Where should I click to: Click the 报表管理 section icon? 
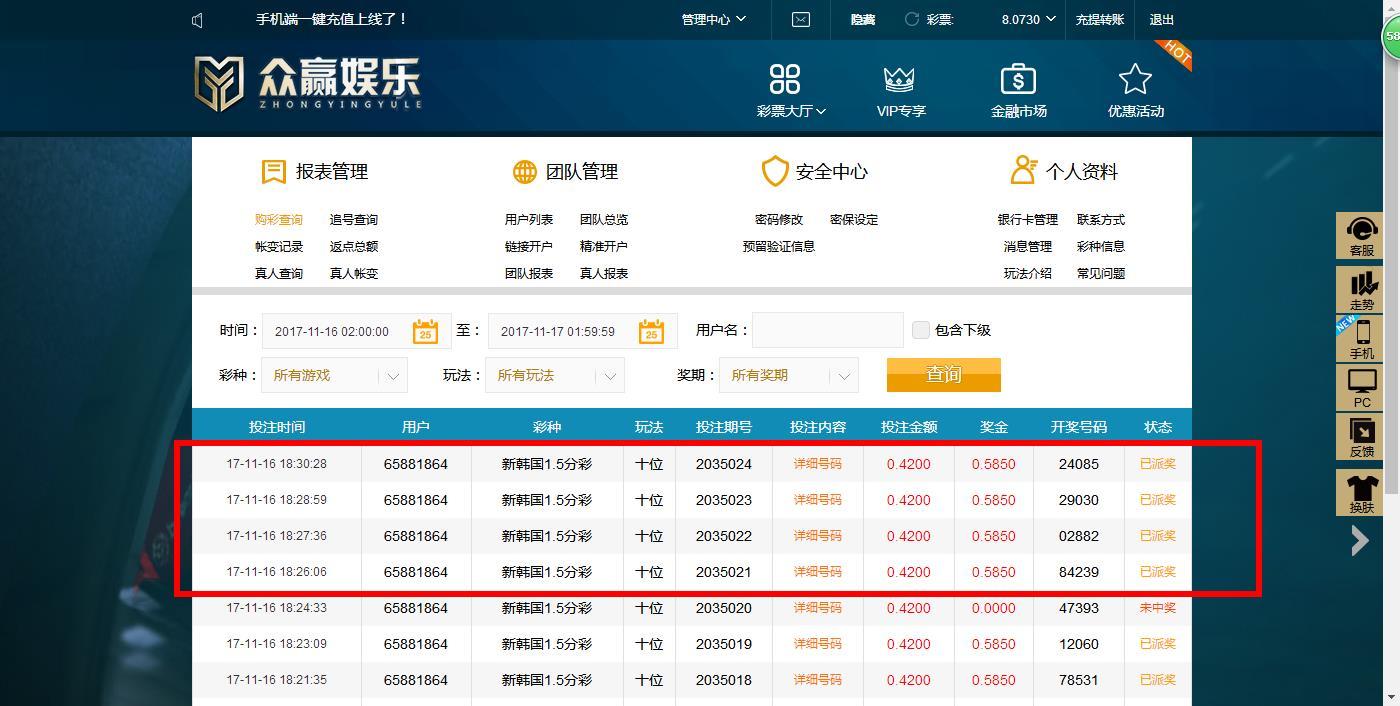[x=274, y=171]
